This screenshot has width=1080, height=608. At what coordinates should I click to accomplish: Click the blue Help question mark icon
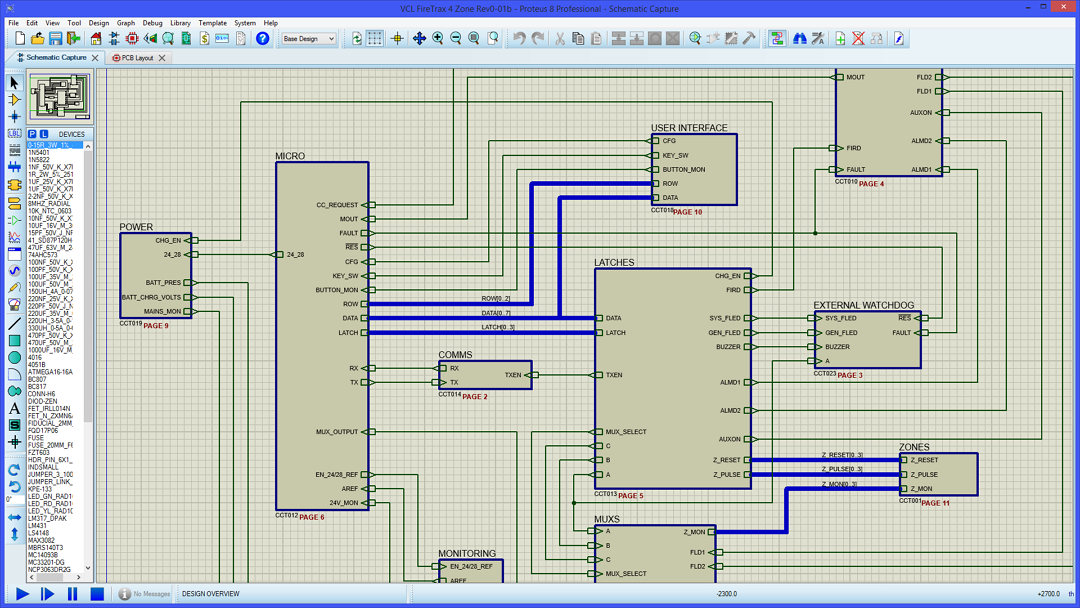click(x=262, y=39)
